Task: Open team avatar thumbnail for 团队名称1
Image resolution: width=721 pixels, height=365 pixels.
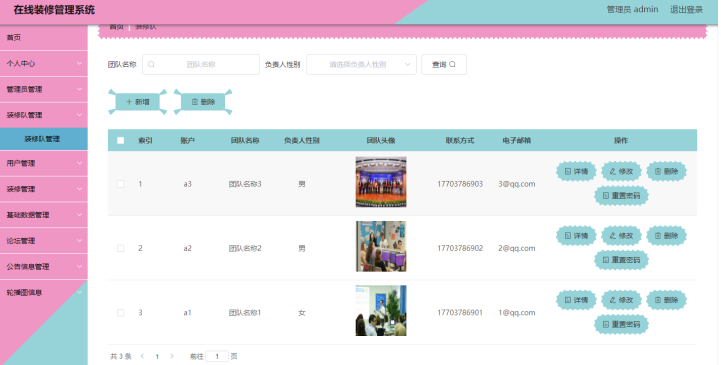Action: coord(381,311)
